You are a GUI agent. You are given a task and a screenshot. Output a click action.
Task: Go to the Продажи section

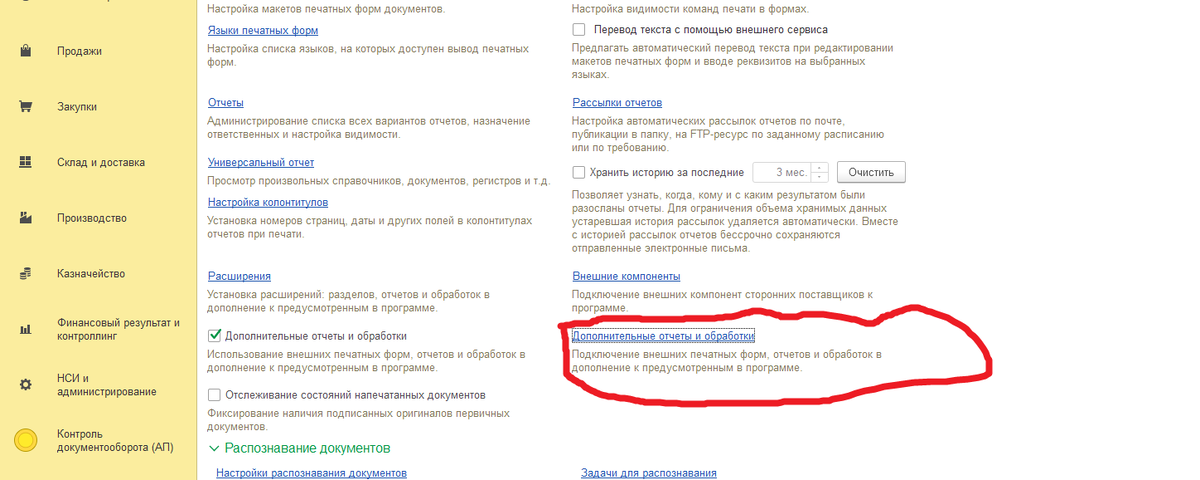(79, 51)
